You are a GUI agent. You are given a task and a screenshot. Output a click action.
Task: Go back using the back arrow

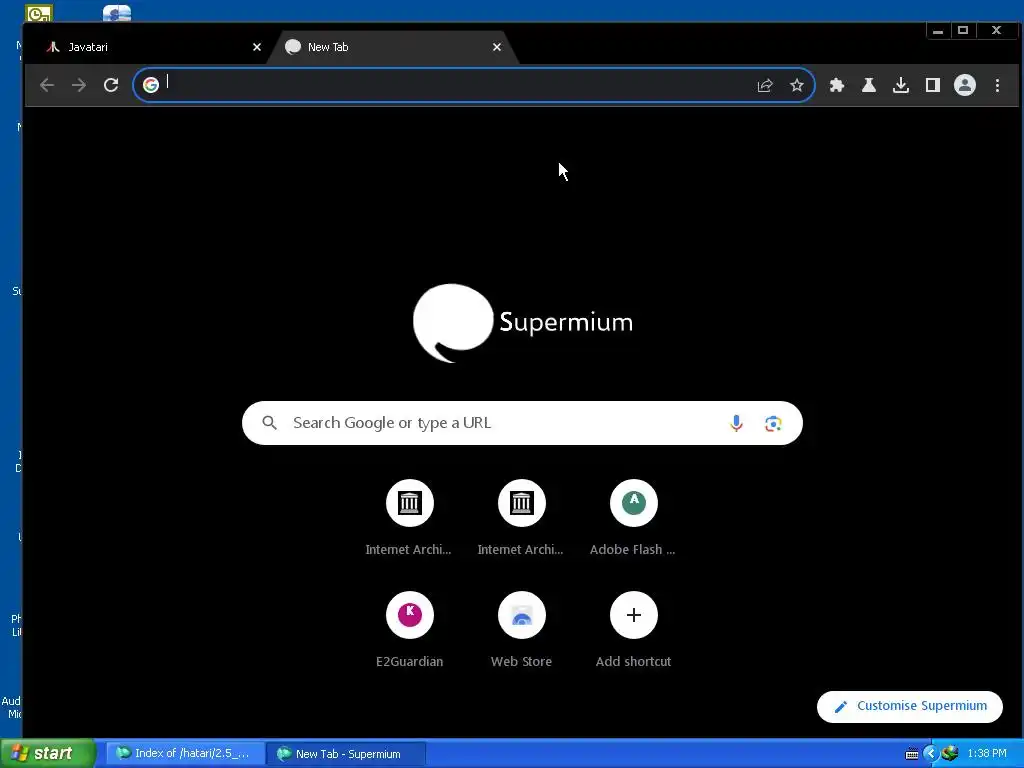(46, 85)
